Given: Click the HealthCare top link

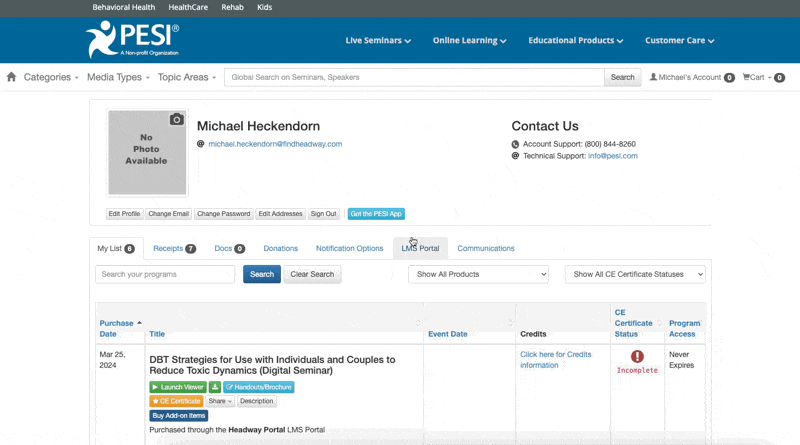Looking at the screenshot, I should pos(188,7).
